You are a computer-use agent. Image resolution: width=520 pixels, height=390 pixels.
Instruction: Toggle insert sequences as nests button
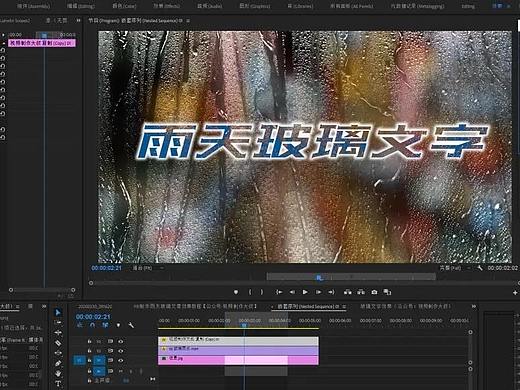tap(80, 325)
